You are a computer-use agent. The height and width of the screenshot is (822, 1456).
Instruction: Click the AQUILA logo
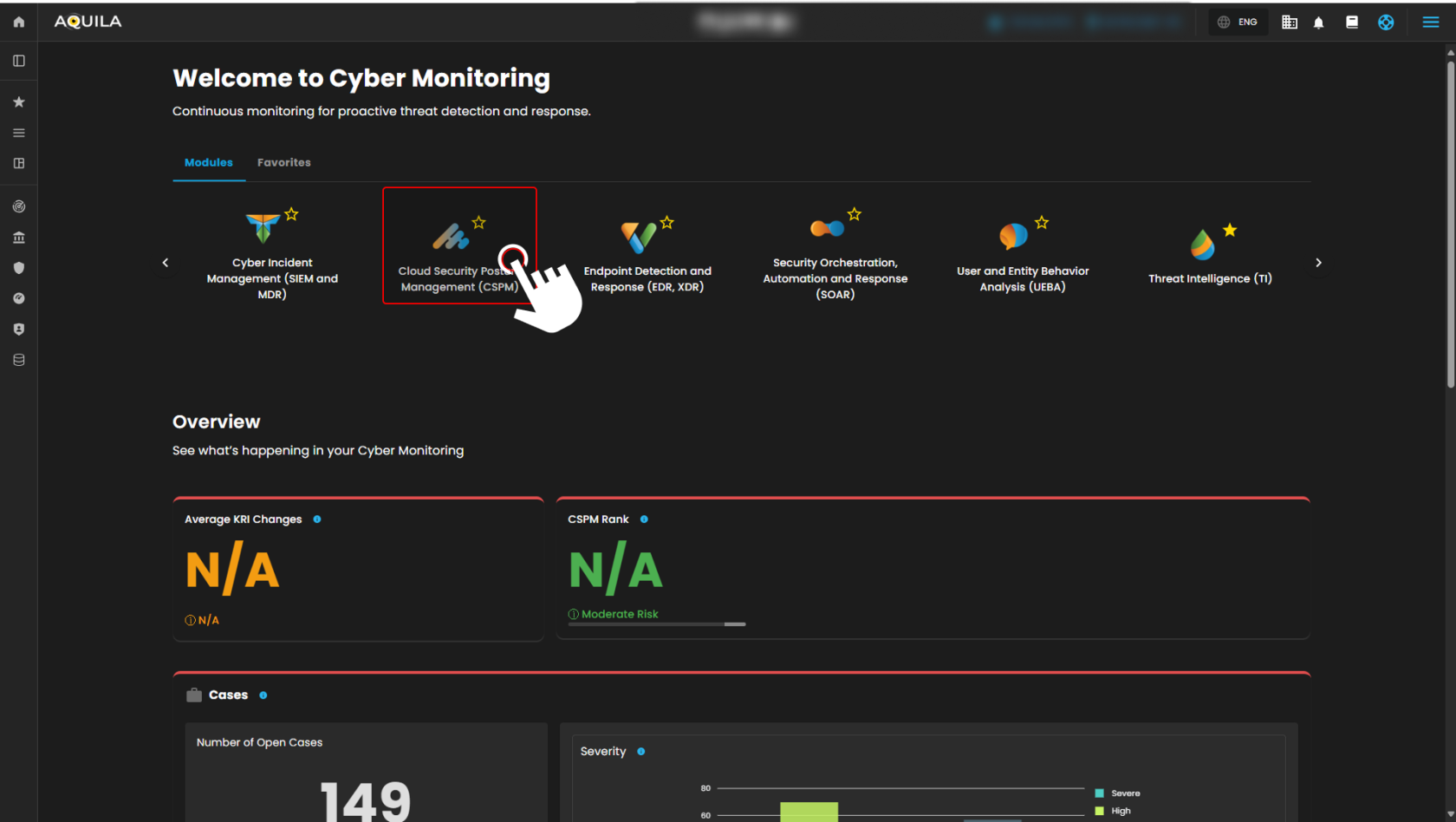click(x=88, y=22)
